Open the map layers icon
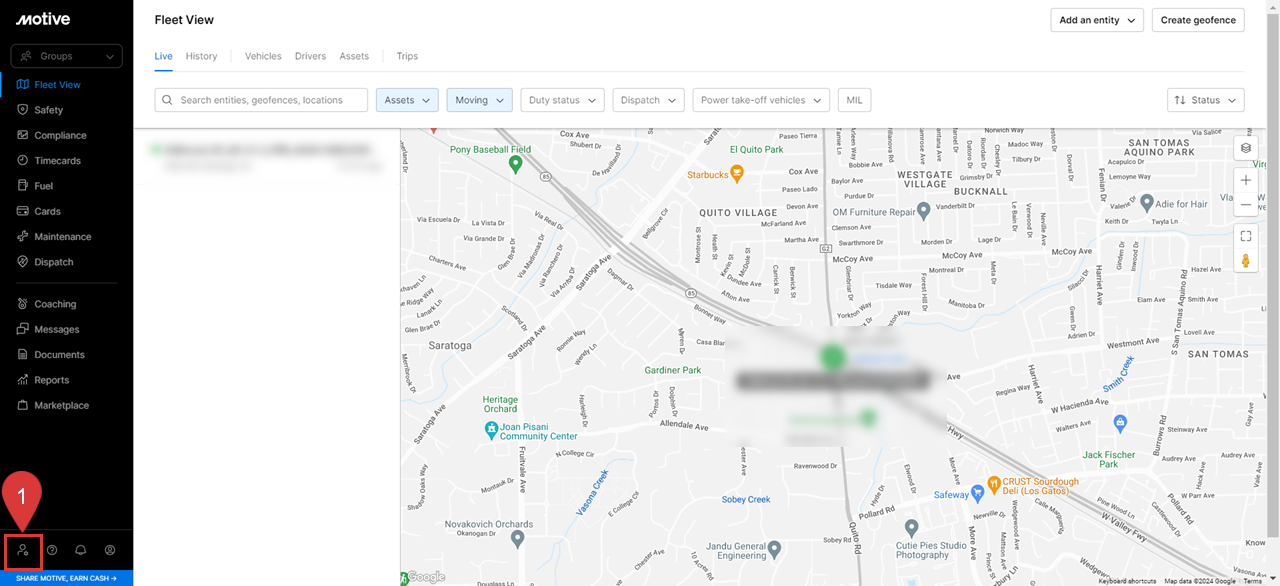 pos(1245,147)
